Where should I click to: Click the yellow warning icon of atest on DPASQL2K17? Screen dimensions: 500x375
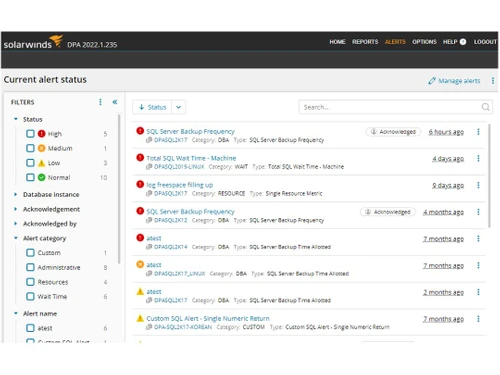(x=140, y=291)
